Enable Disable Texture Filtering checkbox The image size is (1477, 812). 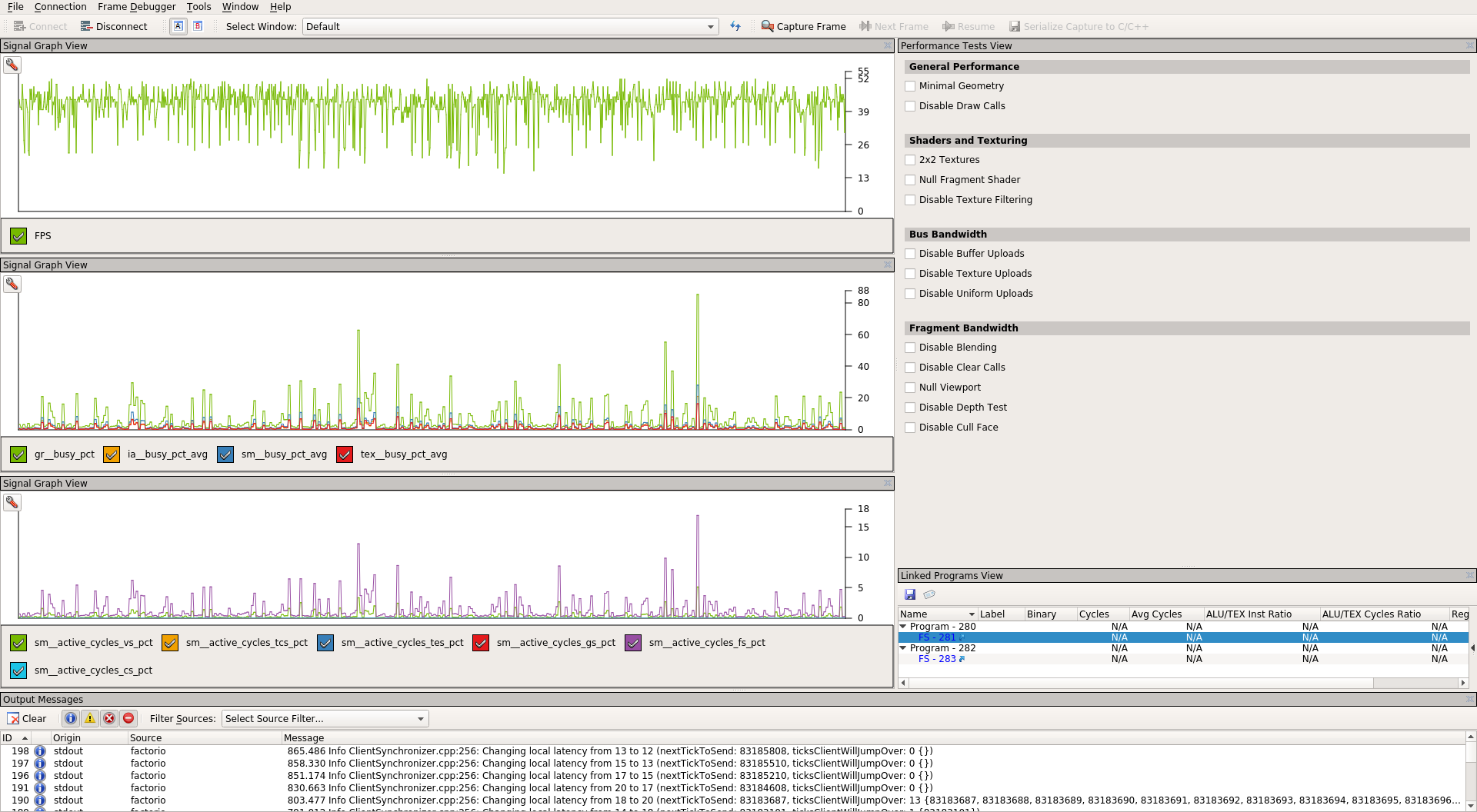pyautogui.click(x=910, y=200)
